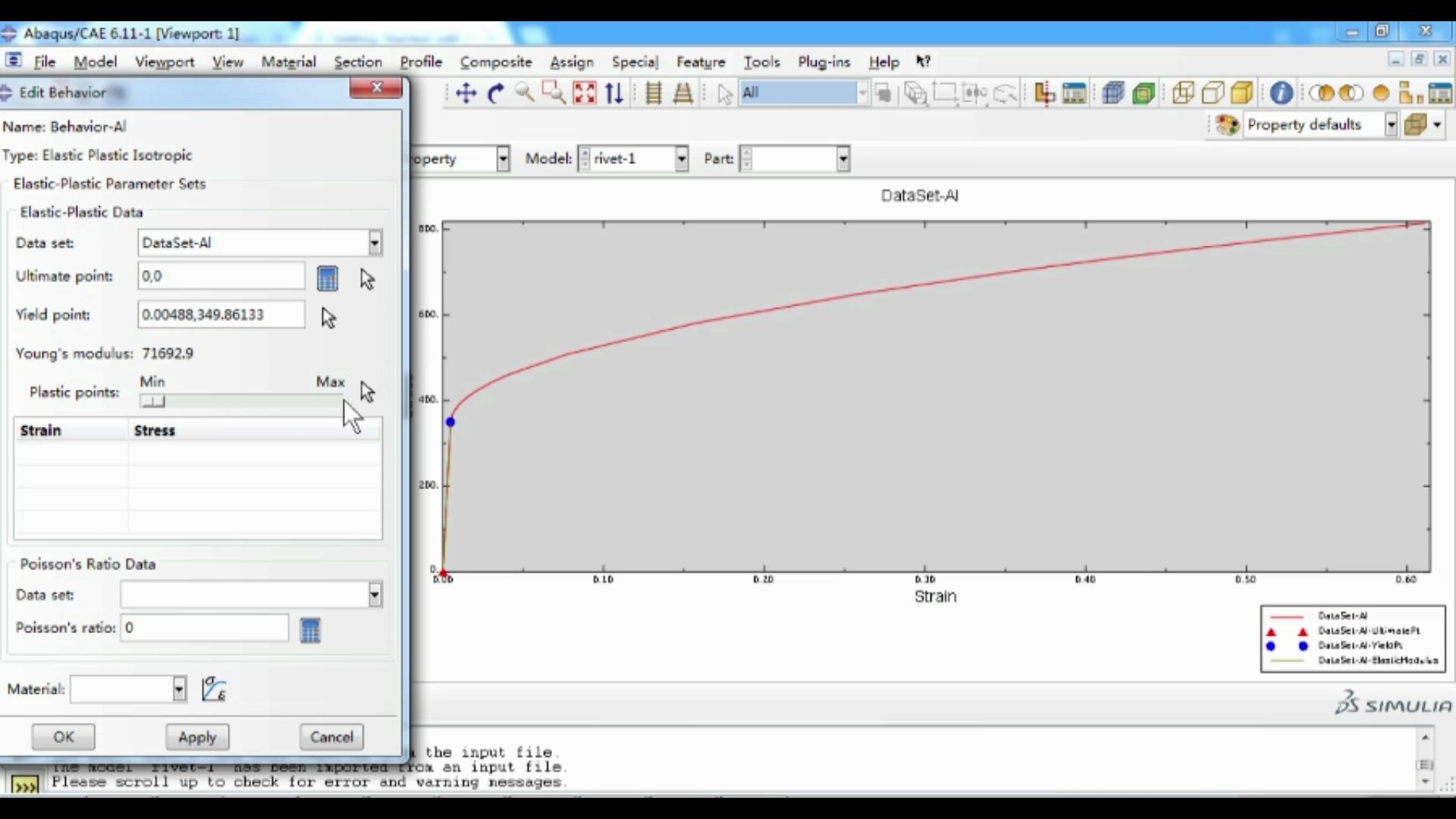Image resolution: width=1456 pixels, height=819 pixels.
Task: Click the Auto-Fit View icon
Action: [x=584, y=93]
